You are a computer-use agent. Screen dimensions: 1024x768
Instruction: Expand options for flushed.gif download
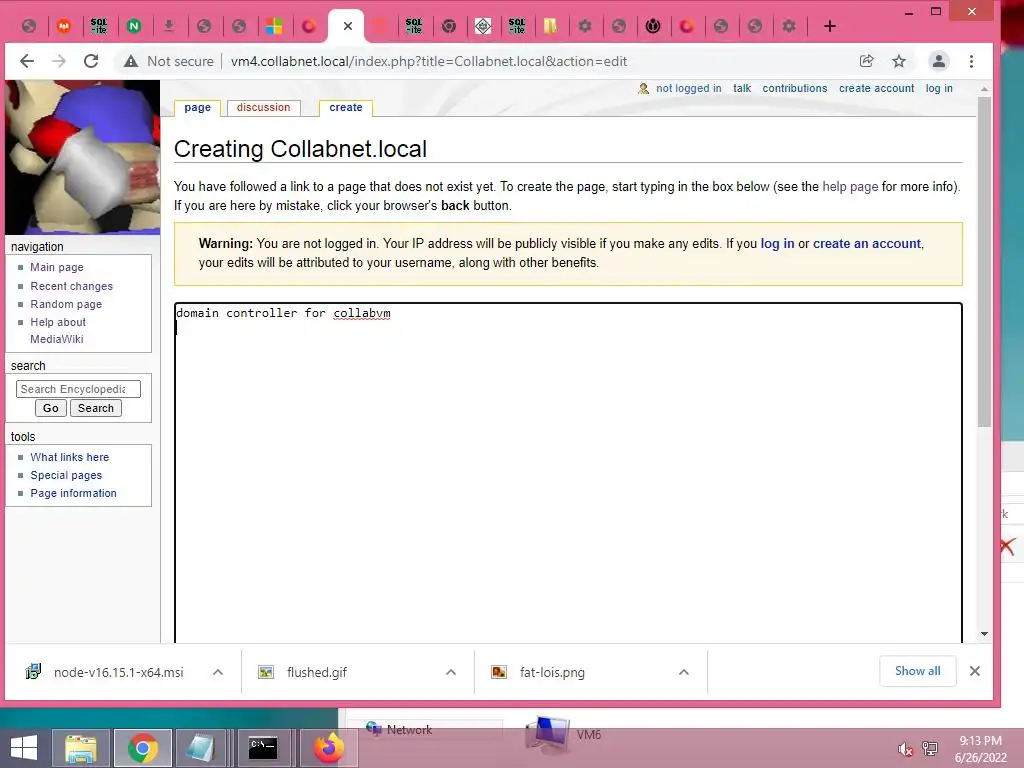point(451,672)
